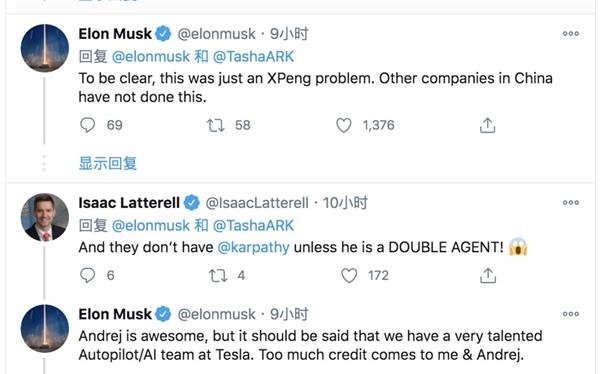Retweet the XPeng problem tweet
Viewport: 600px width, 374px height.
[x=215, y=125]
